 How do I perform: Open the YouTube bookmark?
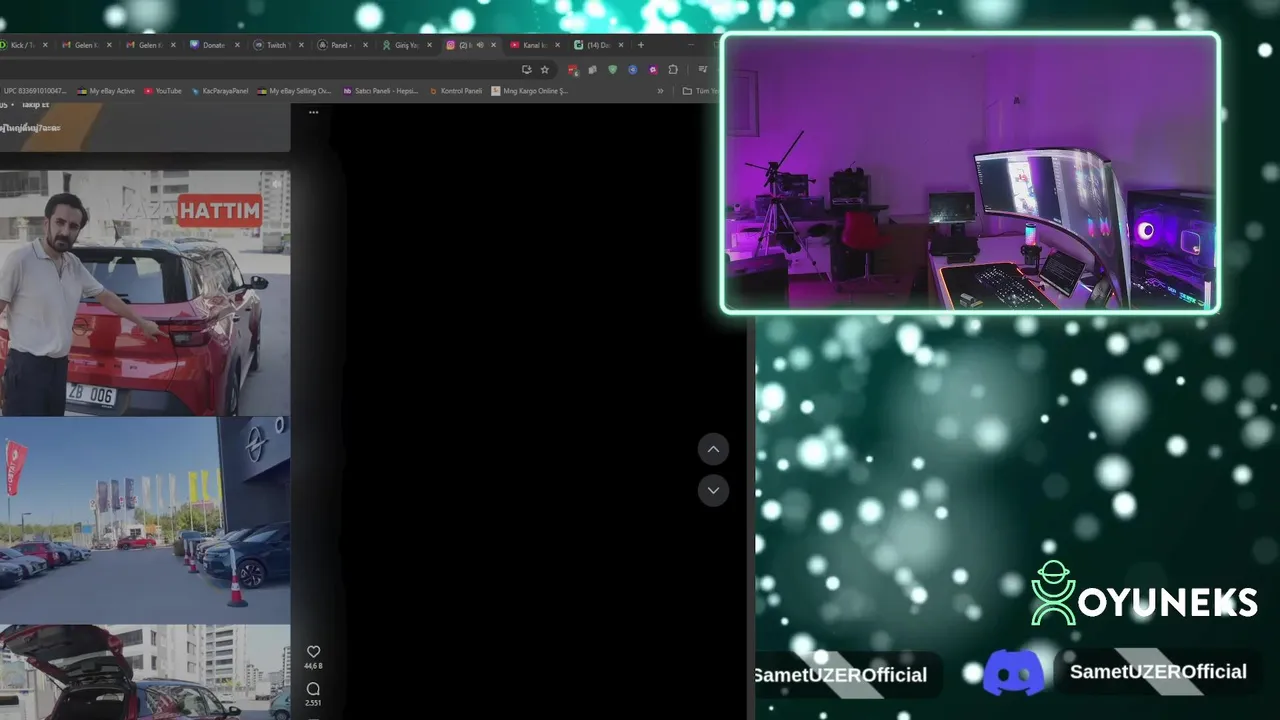162,91
